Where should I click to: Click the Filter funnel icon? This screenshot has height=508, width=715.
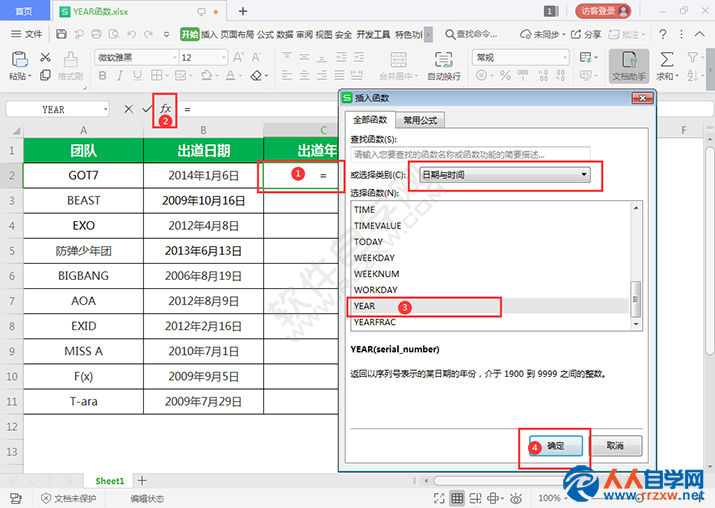(x=693, y=57)
